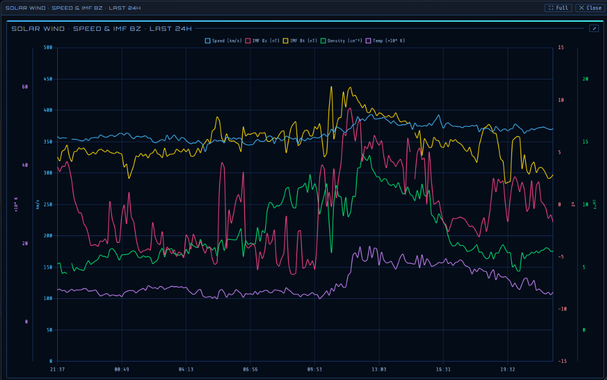Toggle the IMF Bz (nT) legend series

(x=262, y=41)
